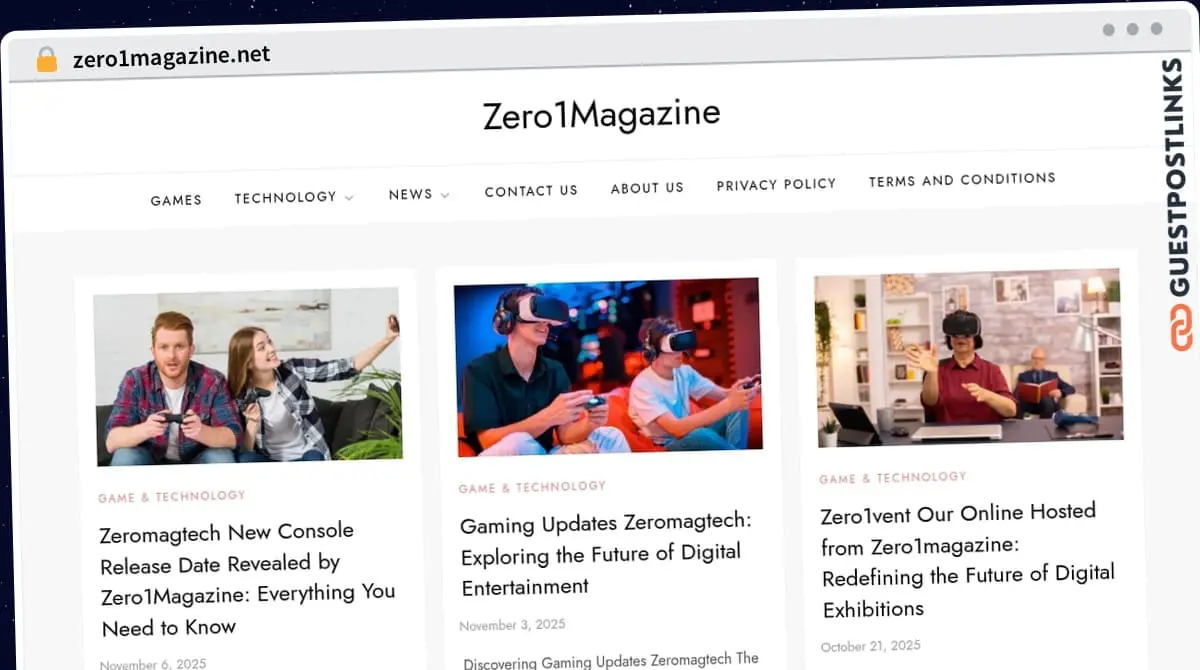
Task: Click the November 3, 2025 post date
Action: (512, 625)
